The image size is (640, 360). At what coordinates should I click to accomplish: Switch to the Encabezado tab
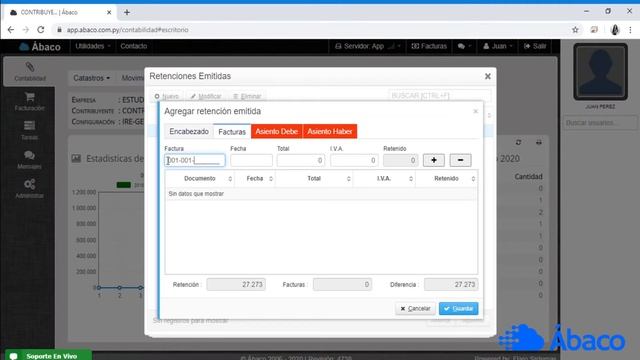click(x=189, y=131)
